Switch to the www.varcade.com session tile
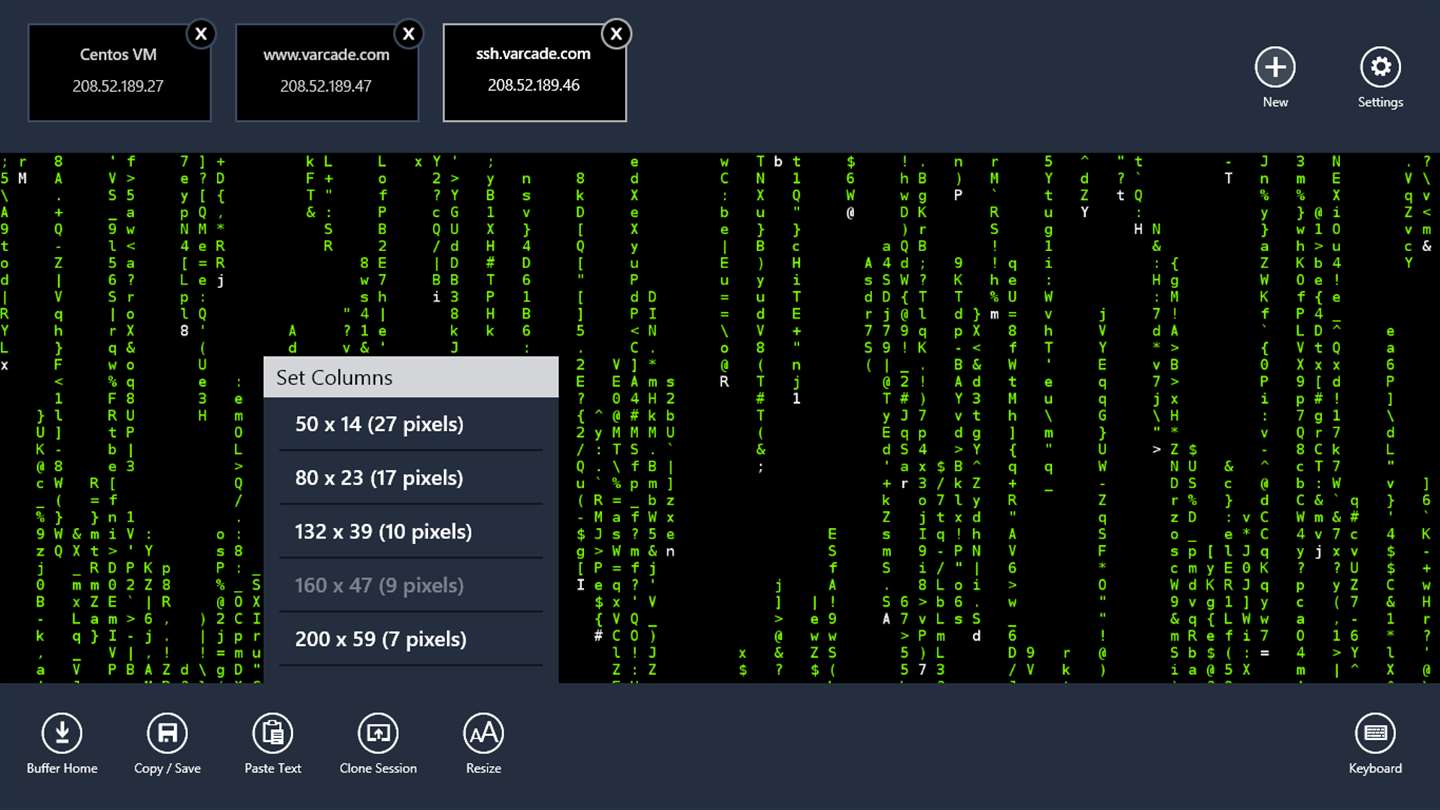 coord(327,73)
